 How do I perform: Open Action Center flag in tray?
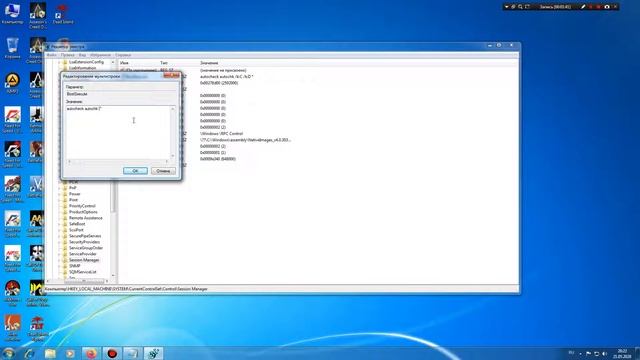click(x=588, y=353)
